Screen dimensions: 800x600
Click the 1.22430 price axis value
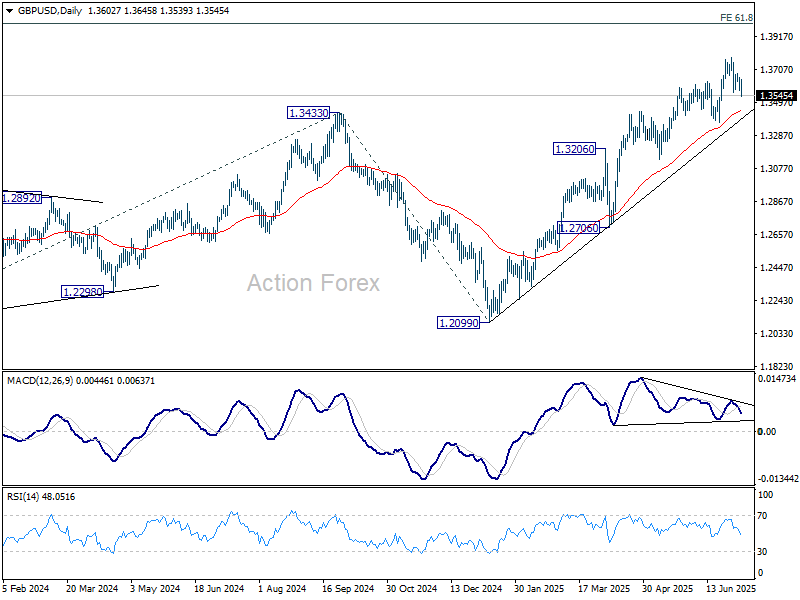click(x=777, y=301)
